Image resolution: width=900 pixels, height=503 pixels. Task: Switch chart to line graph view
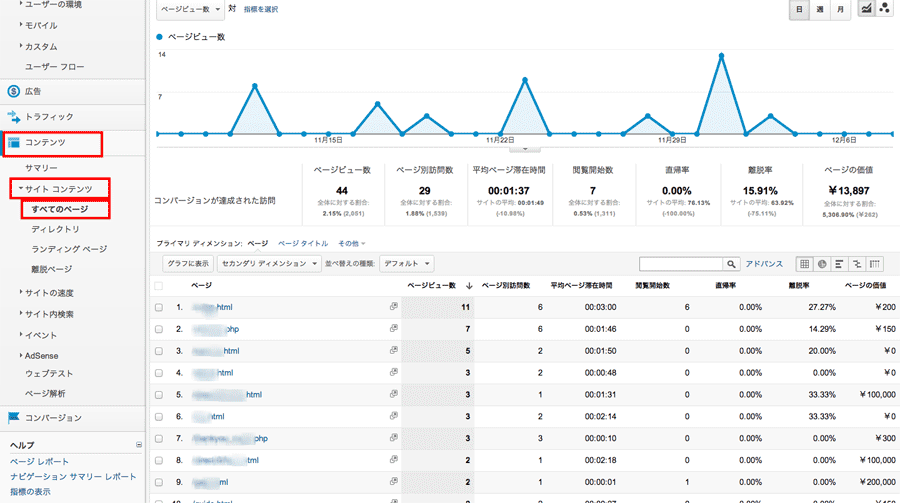coord(866,9)
